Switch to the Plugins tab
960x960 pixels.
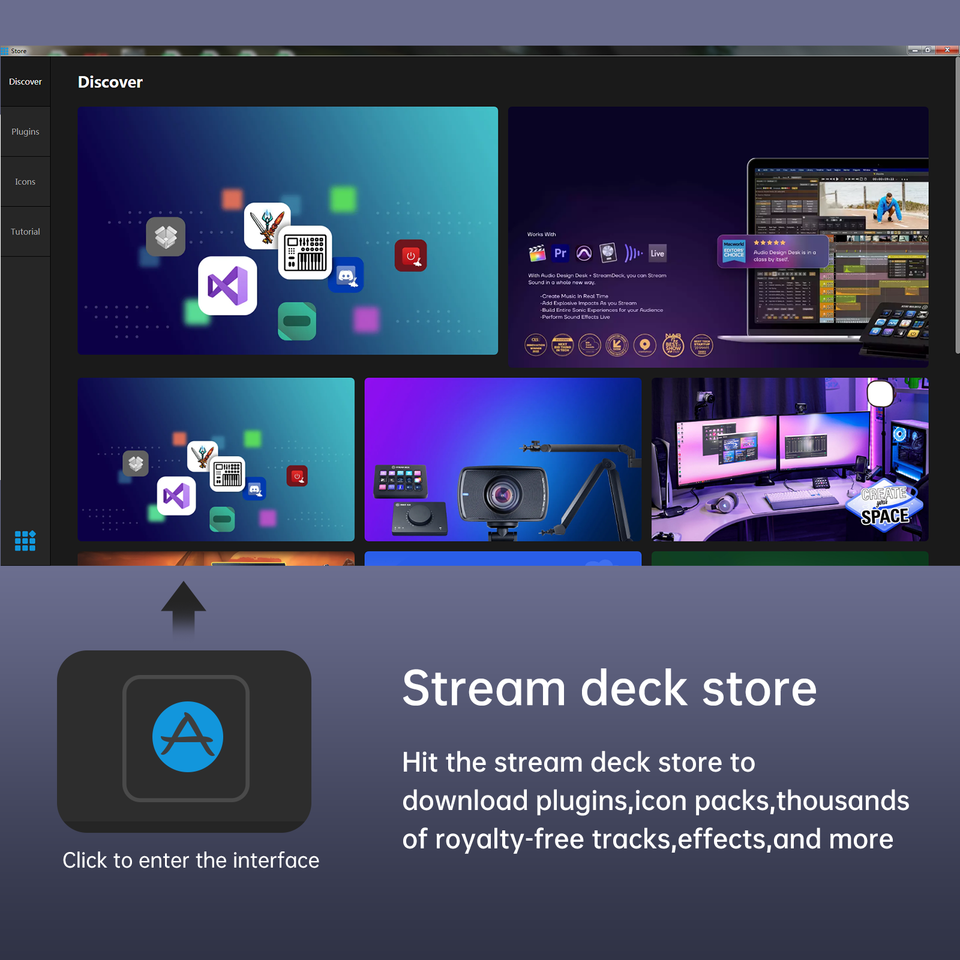(x=25, y=132)
